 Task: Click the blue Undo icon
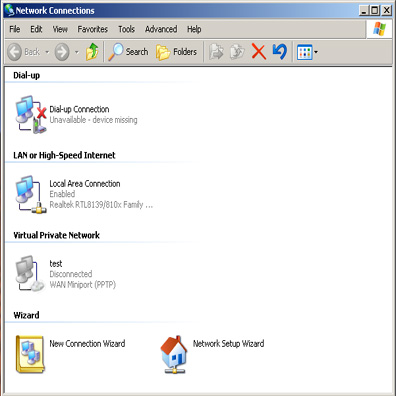tap(279, 52)
